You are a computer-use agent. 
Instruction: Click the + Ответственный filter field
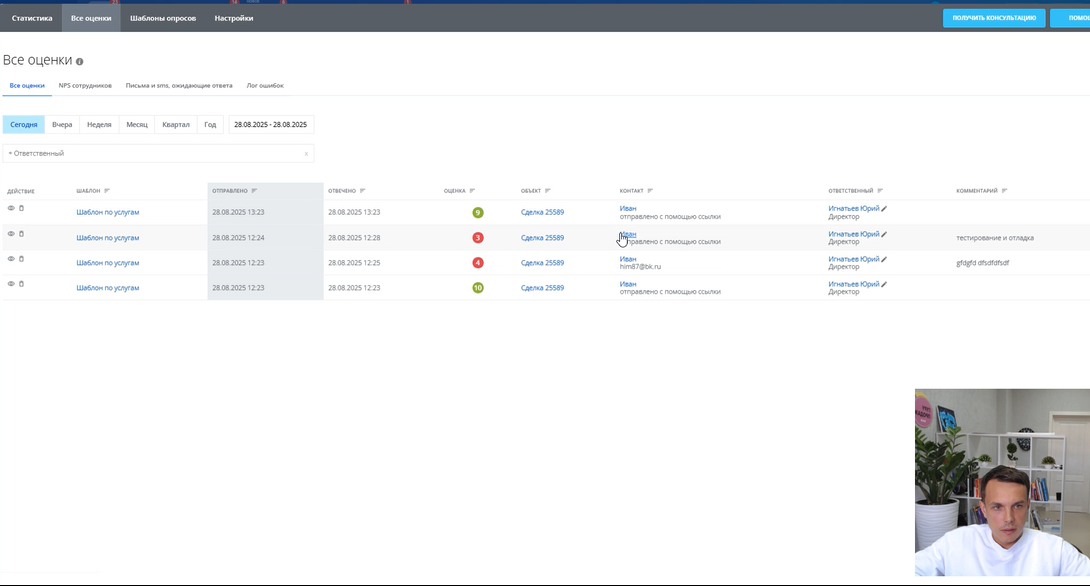click(158, 154)
